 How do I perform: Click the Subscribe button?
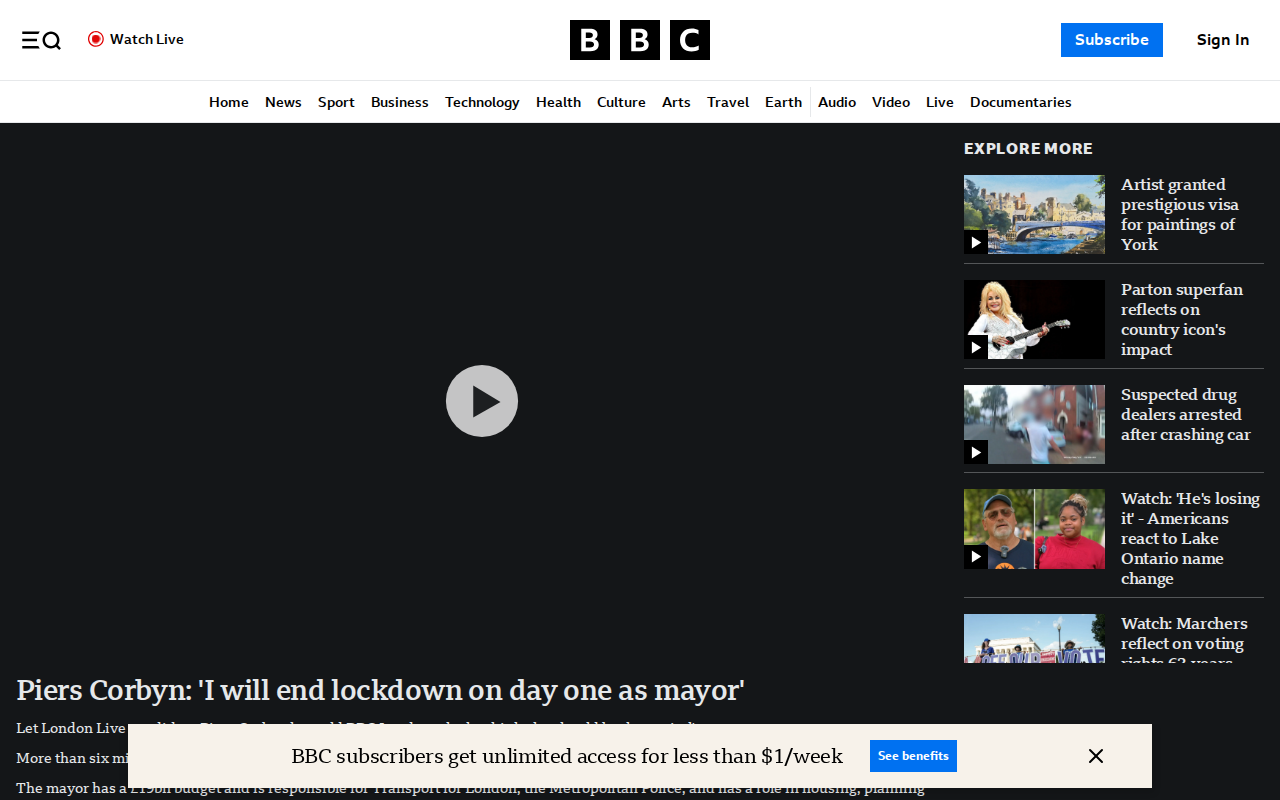click(x=1112, y=40)
